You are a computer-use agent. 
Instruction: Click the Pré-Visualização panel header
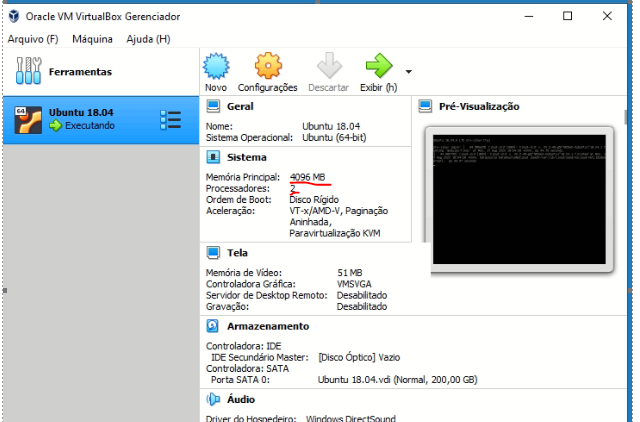click(474, 106)
